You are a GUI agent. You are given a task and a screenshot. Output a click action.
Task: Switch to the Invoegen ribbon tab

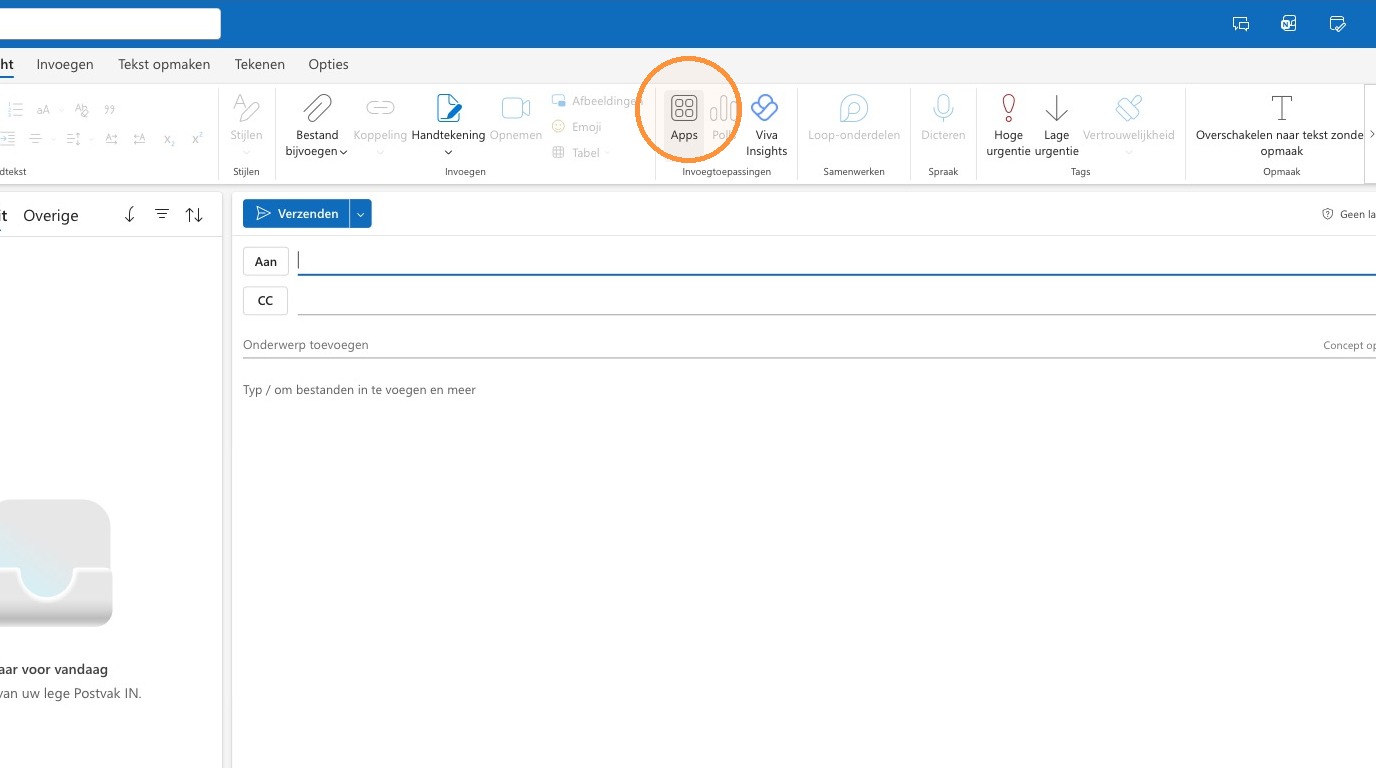tap(65, 64)
